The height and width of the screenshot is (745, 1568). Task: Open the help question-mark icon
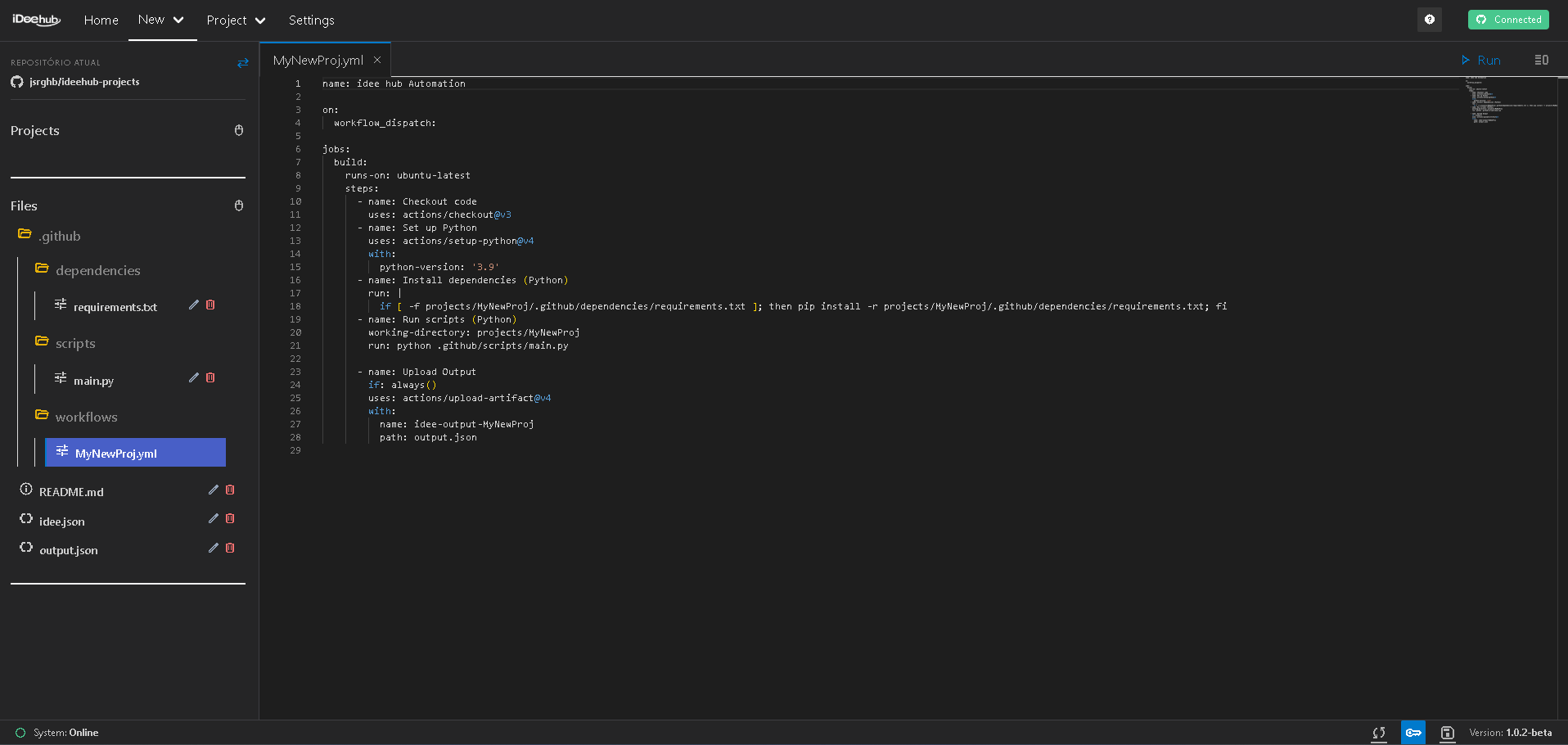pyautogui.click(x=1430, y=19)
